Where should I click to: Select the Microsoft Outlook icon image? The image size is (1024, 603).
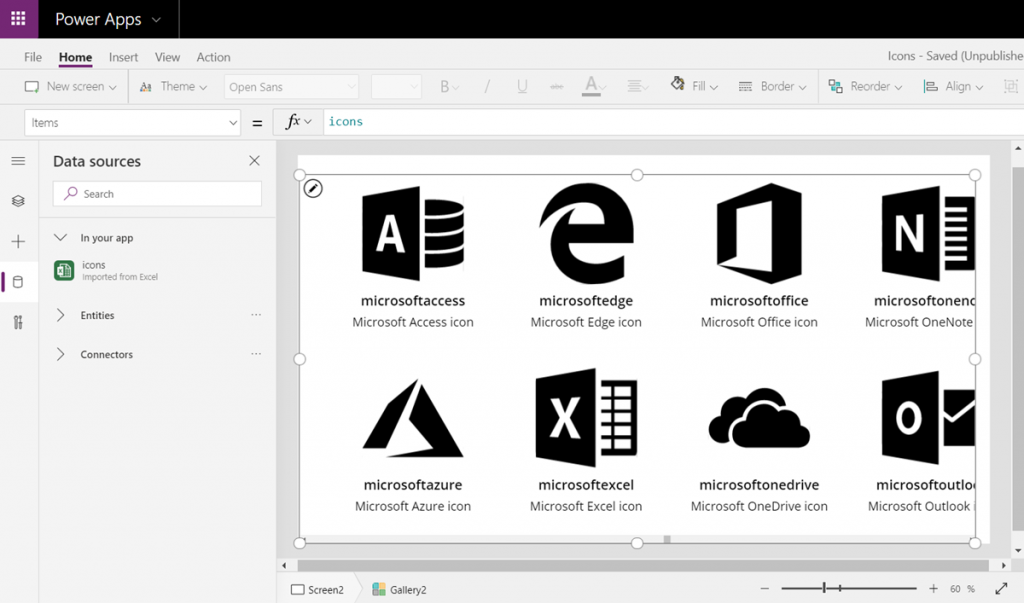pyautogui.click(x=928, y=418)
